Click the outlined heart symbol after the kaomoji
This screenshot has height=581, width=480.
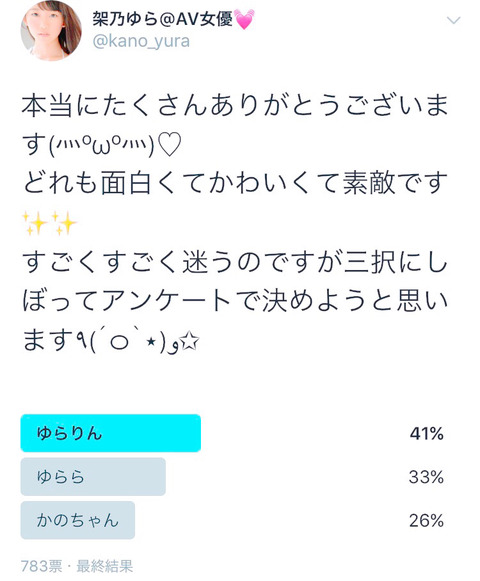click(x=169, y=145)
